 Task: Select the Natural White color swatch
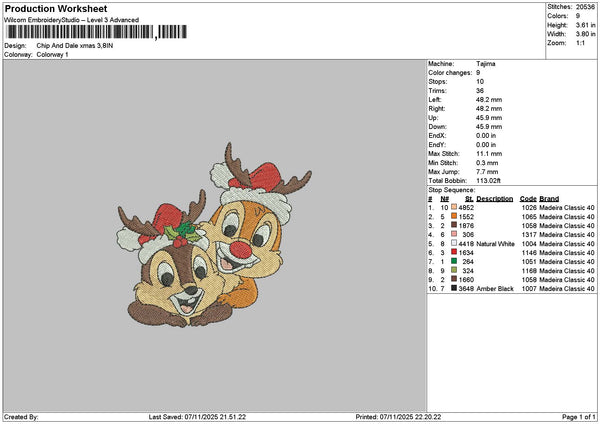point(454,244)
